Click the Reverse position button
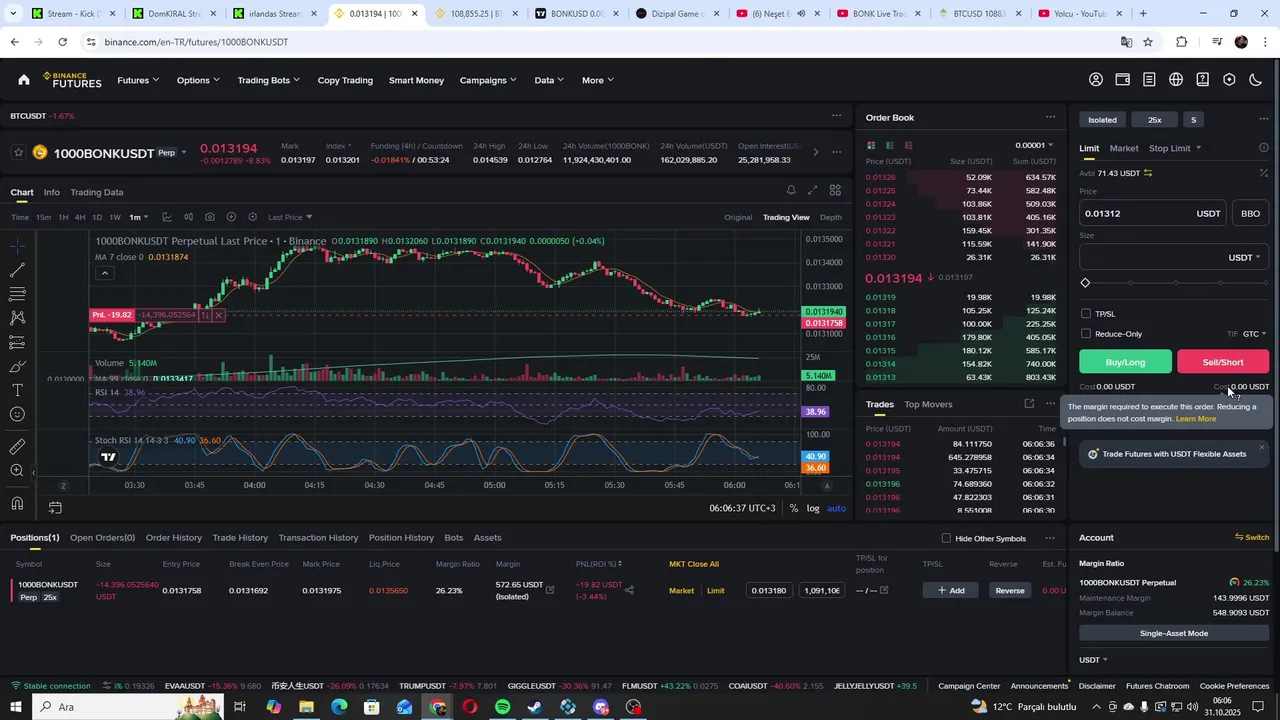The width and height of the screenshot is (1280, 720). tap(1010, 590)
